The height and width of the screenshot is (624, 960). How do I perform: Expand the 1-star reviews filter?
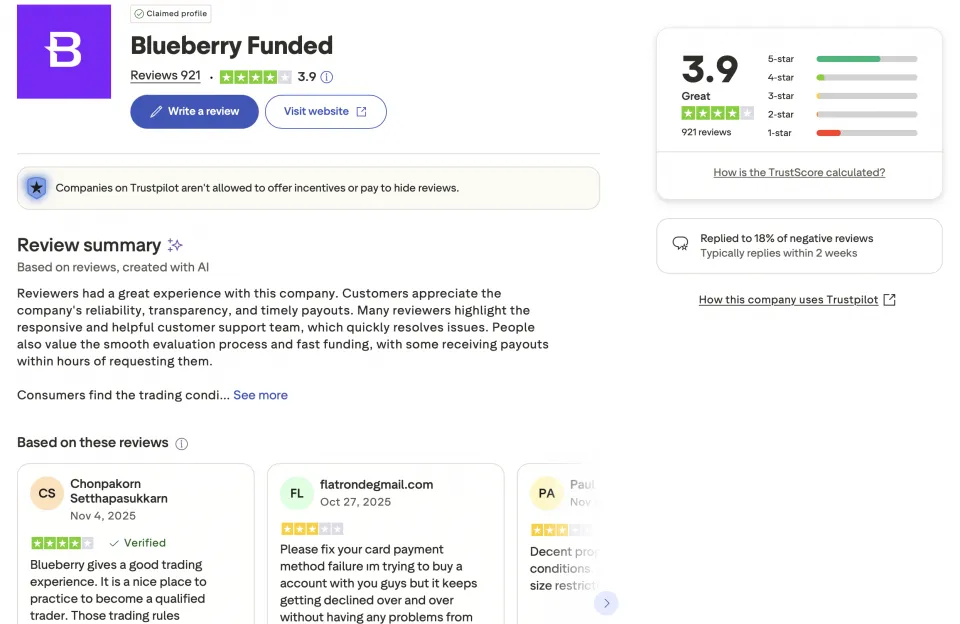(867, 132)
